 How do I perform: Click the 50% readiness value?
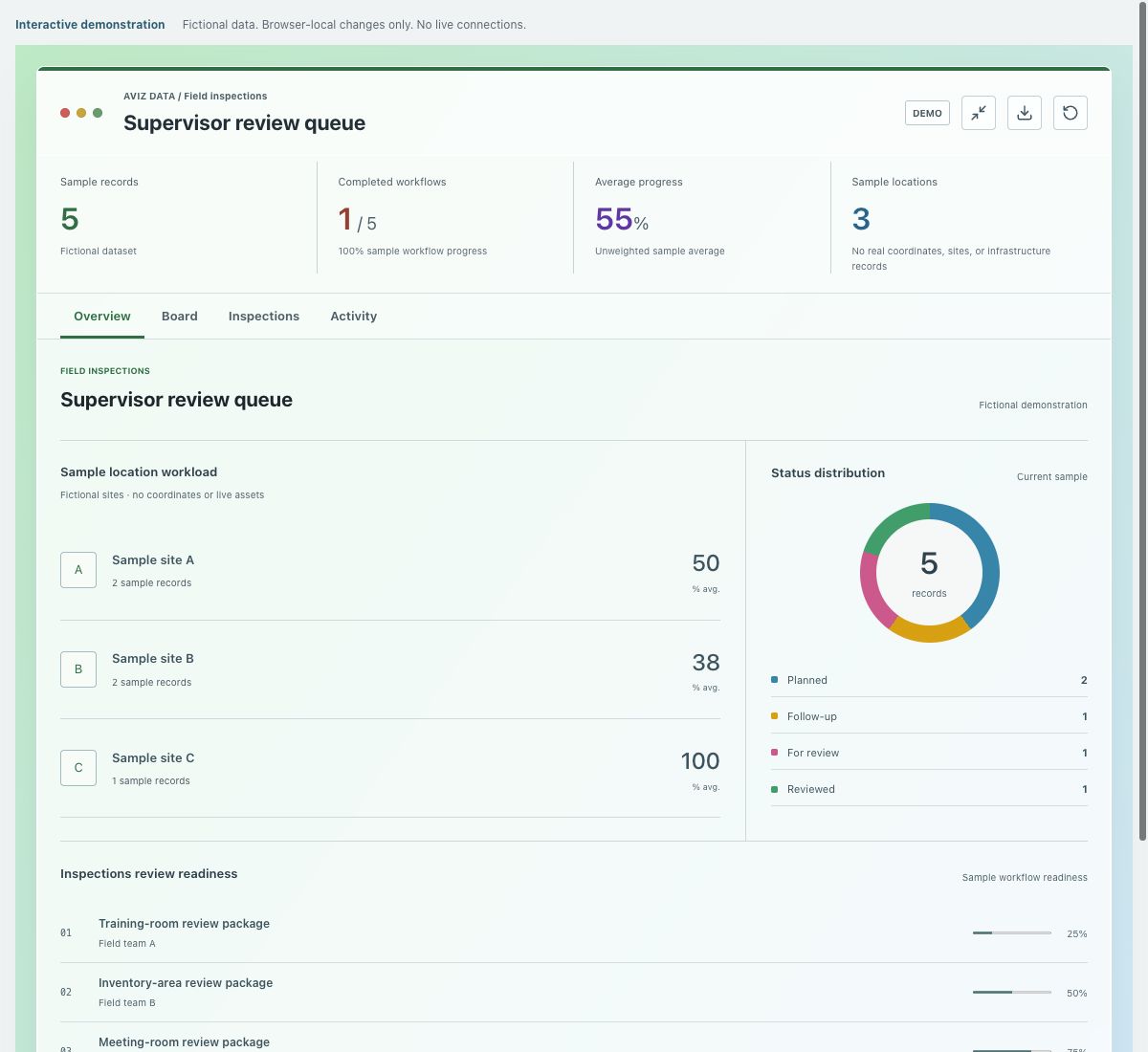(1077, 993)
